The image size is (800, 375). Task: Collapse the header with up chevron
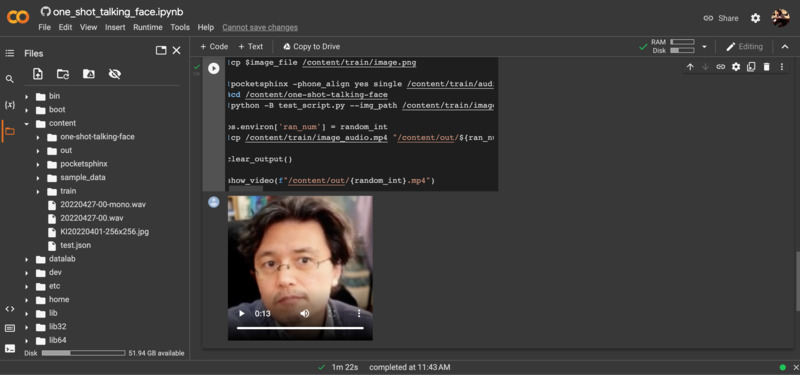tap(785, 46)
